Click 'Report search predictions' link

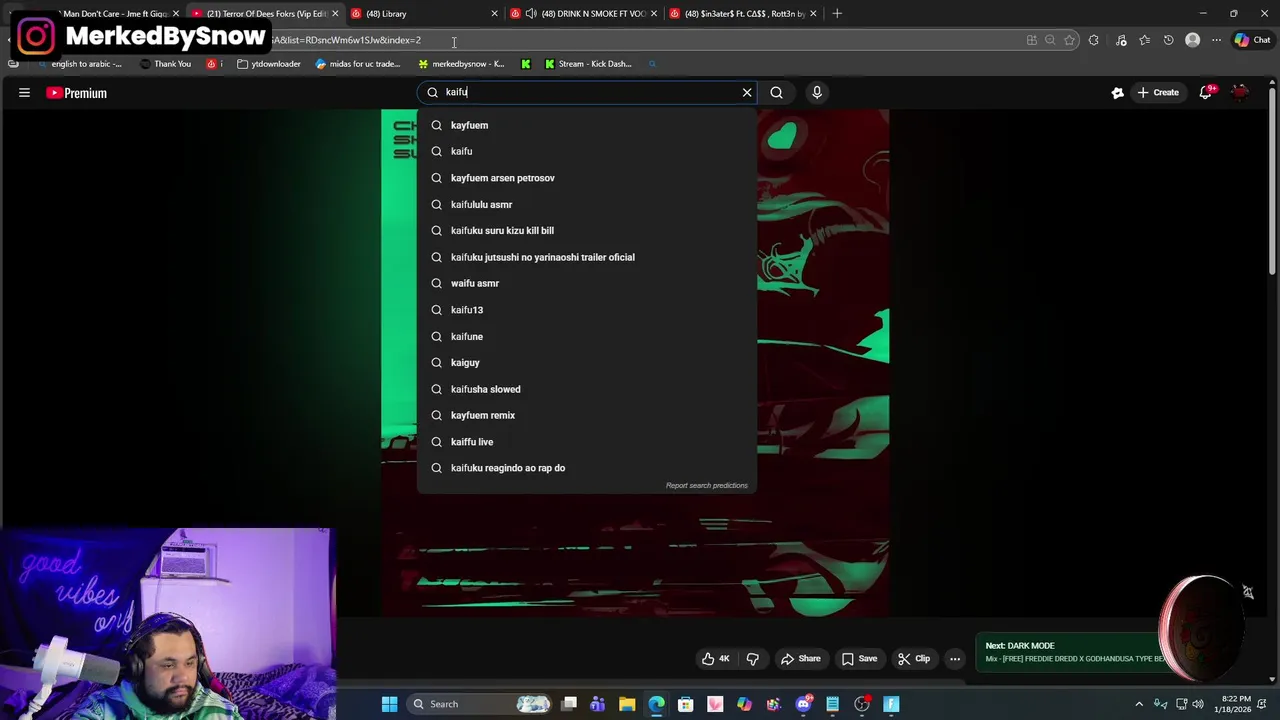click(707, 486)
